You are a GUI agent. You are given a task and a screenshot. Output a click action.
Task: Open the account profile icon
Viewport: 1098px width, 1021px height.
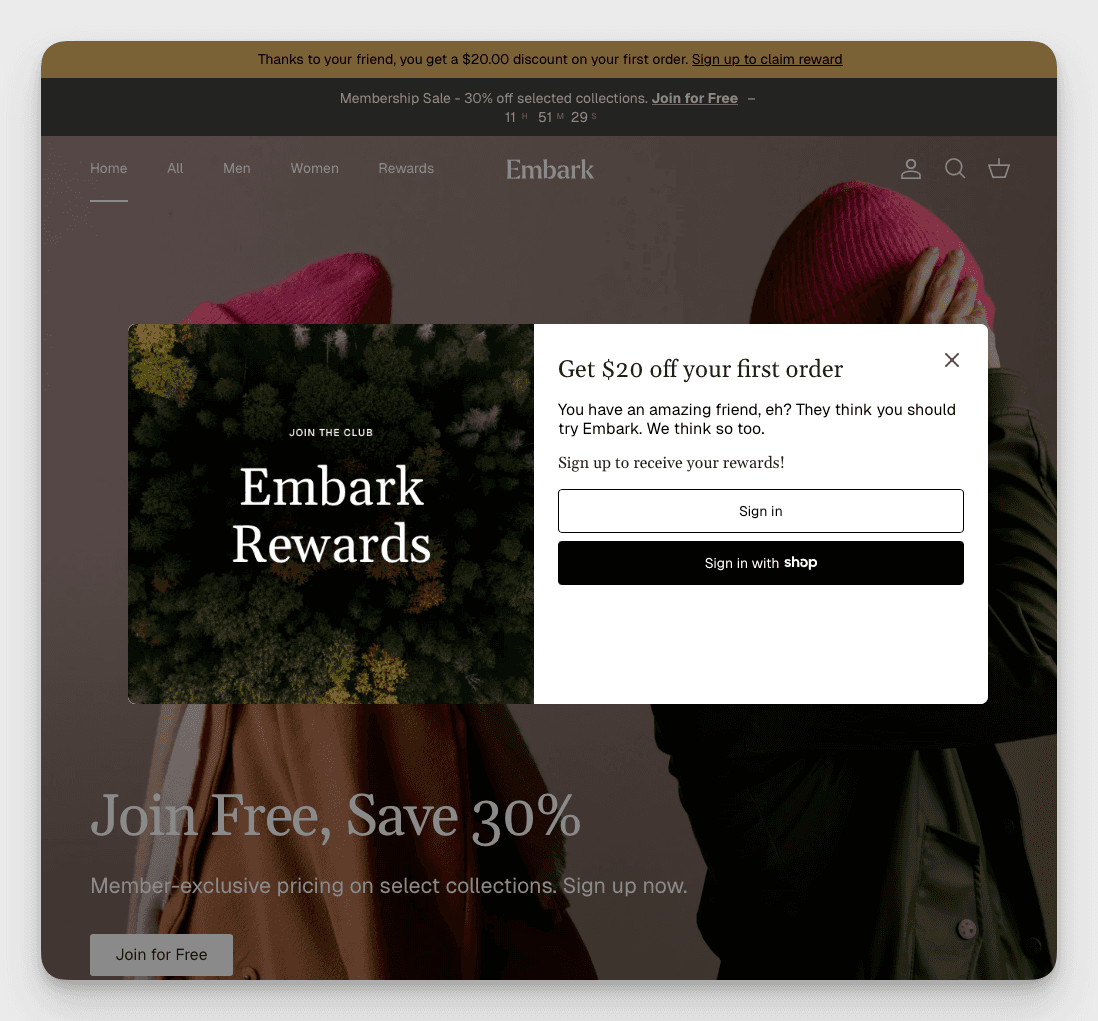pyautogui.click(x=910, y=169)
